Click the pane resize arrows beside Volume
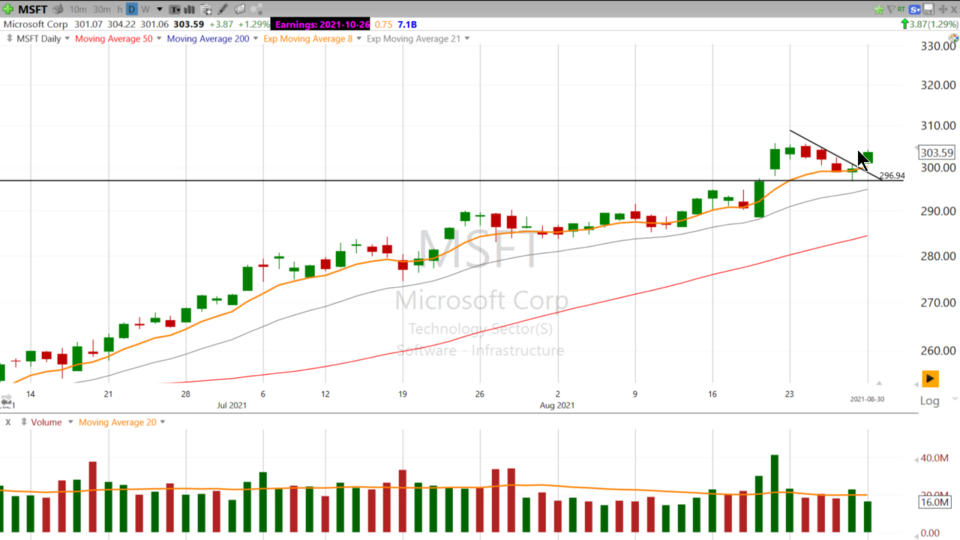The image size is (960, 540). (x=24, y=422)
